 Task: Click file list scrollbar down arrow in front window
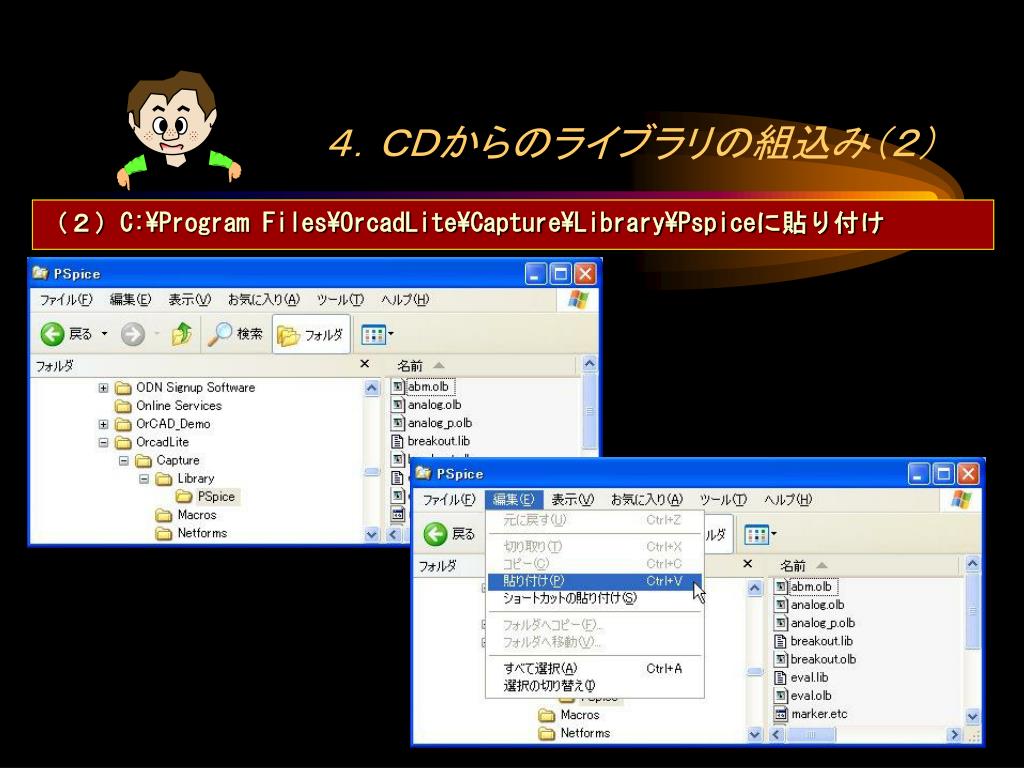pyautogui.click(x=972, y=716)
